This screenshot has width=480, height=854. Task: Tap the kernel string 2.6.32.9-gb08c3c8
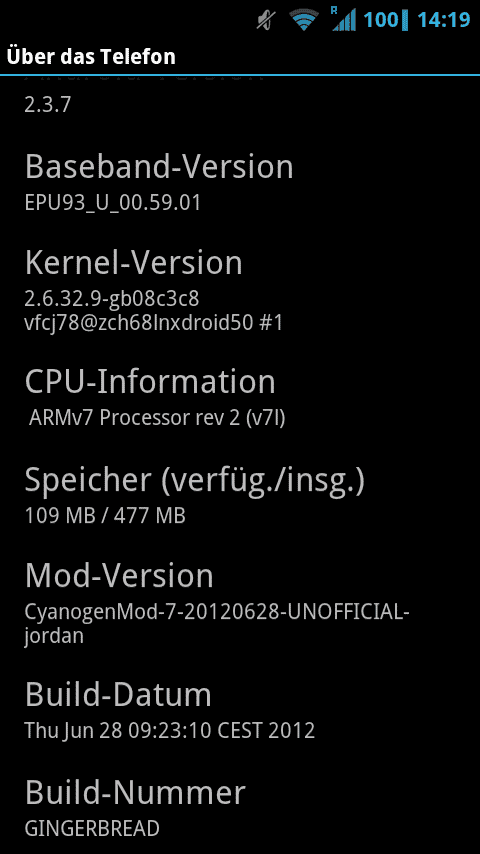[x=112, y=298]
